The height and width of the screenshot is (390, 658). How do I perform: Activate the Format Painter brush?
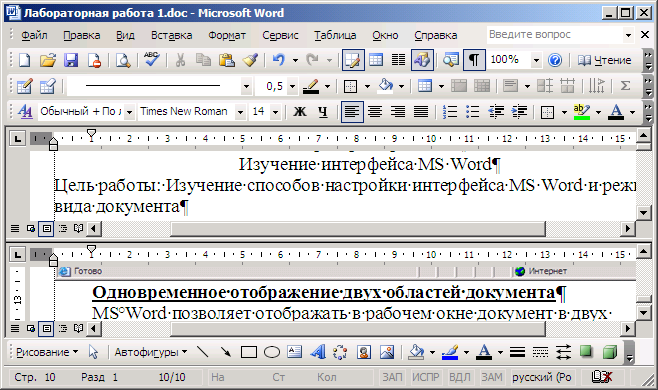[250, 60]
